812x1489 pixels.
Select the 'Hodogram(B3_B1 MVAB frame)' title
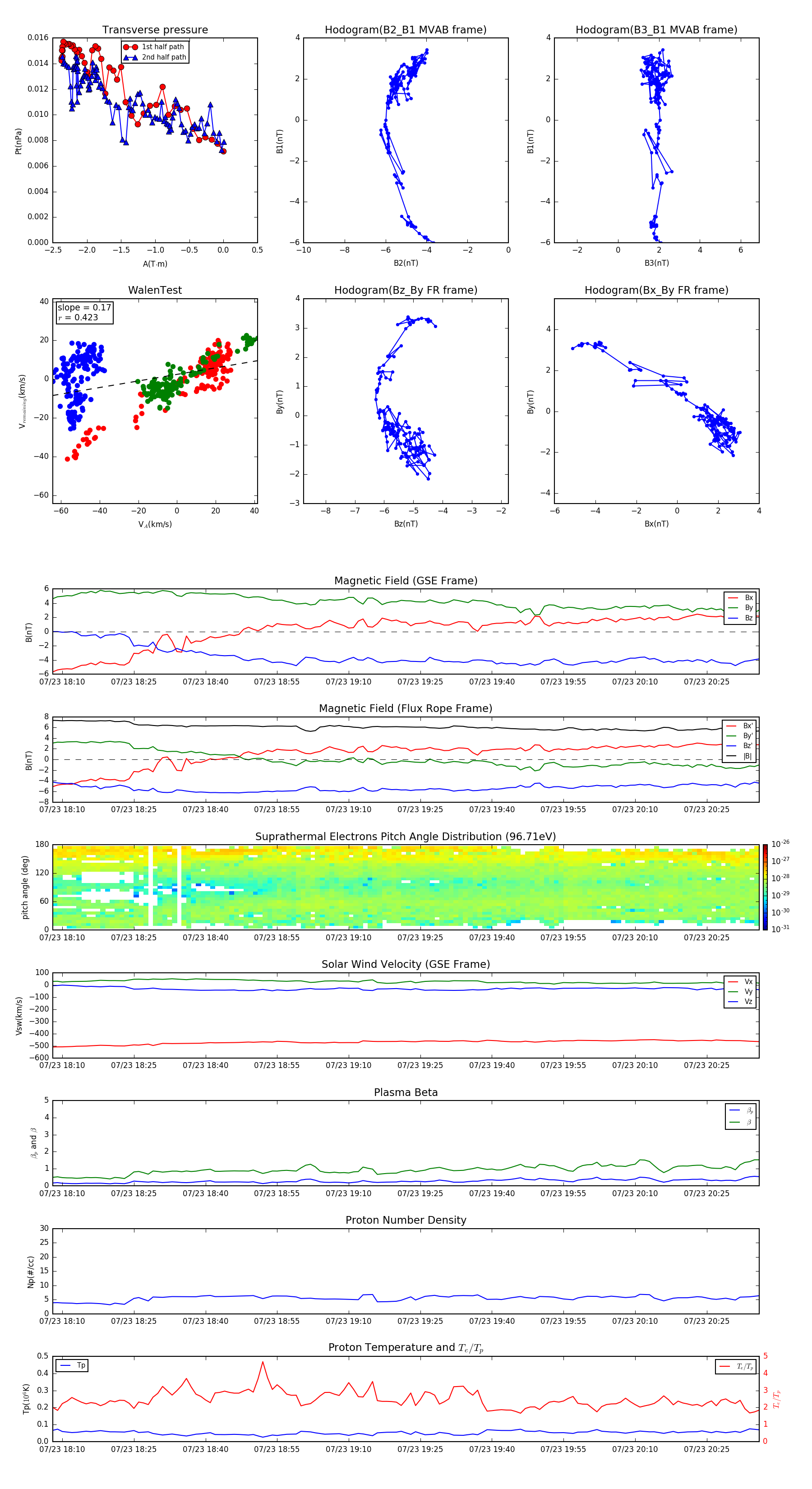(x=656, y=30)
